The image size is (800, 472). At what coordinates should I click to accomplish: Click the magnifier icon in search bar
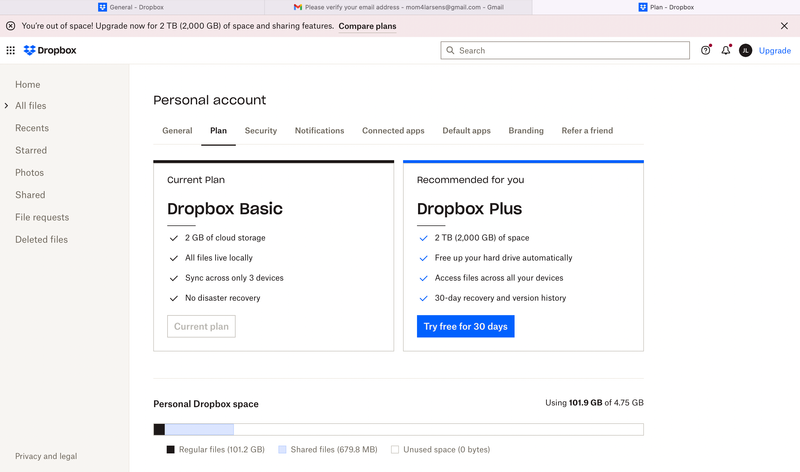(x=450, y=50)
